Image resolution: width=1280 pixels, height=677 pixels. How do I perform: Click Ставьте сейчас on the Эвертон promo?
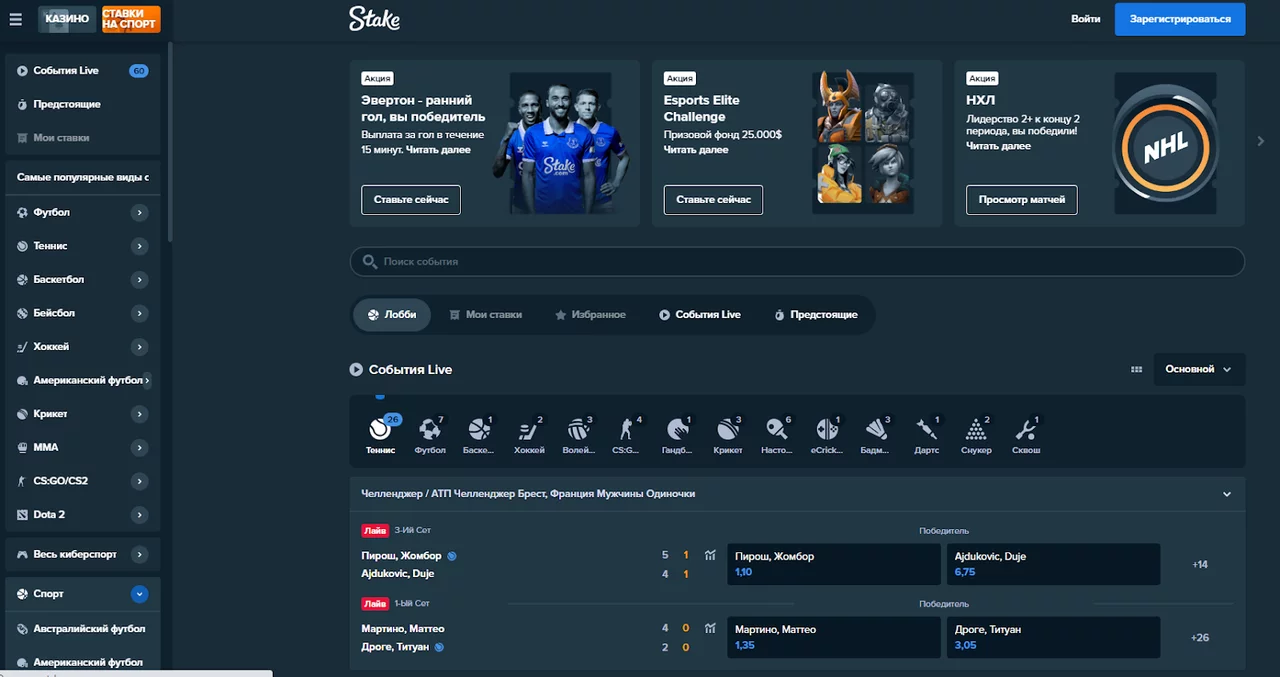(411, 200)
